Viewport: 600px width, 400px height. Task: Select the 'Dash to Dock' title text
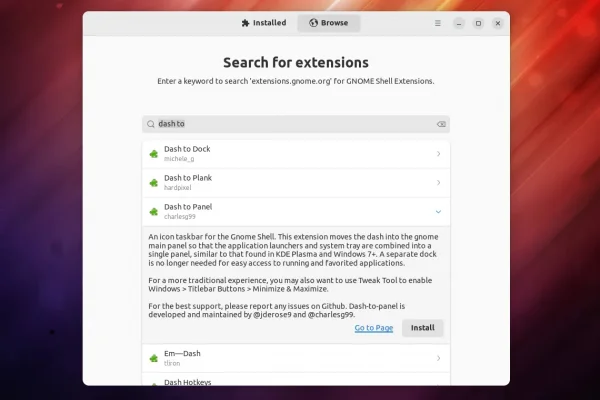click(187, 149)
